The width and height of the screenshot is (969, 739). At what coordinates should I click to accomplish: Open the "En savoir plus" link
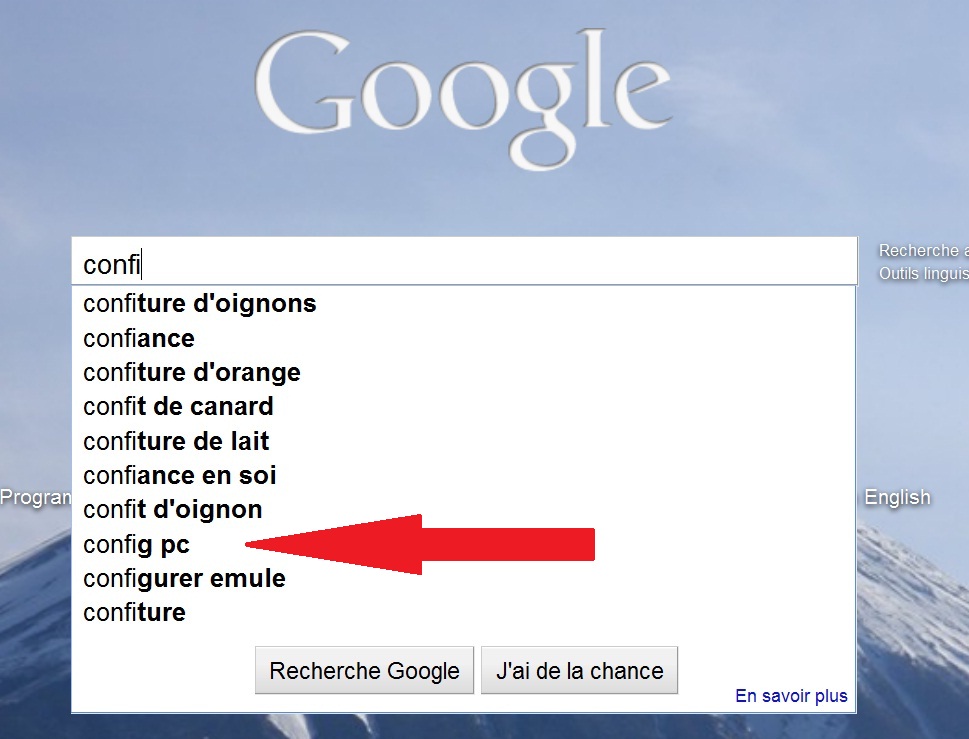coord(791,696)
